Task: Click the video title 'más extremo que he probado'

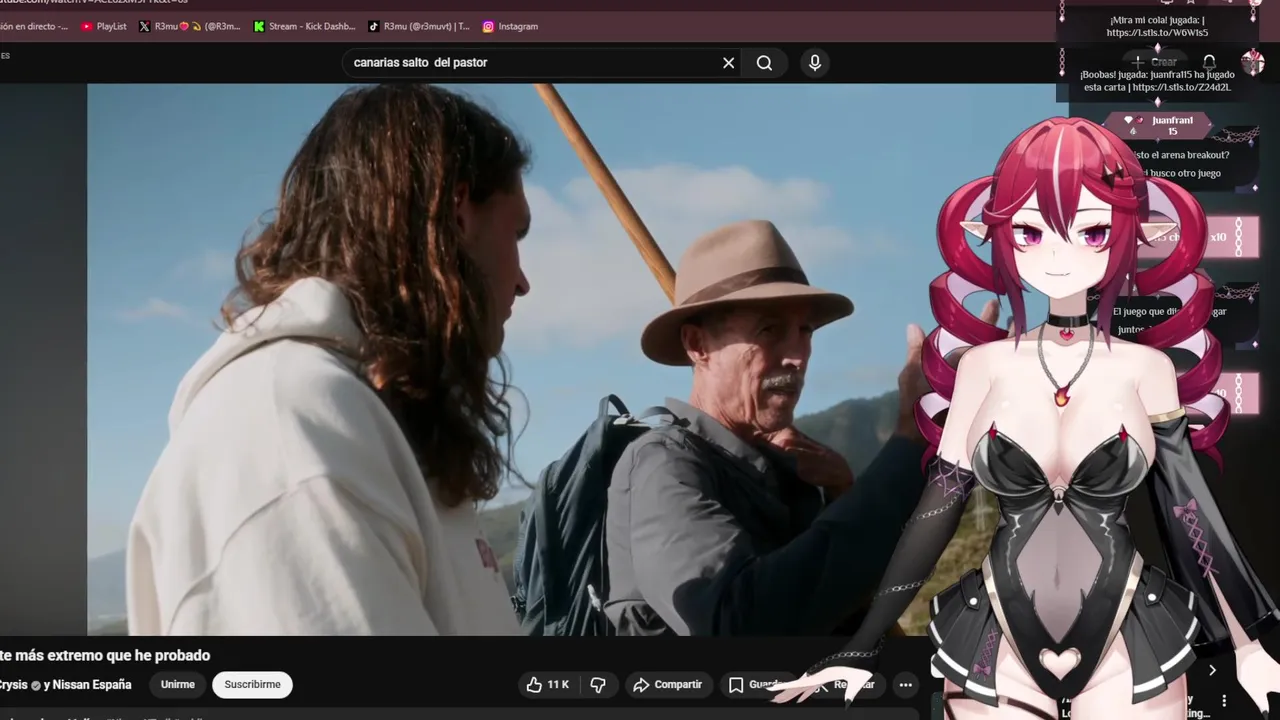Action: coord(112,655)
